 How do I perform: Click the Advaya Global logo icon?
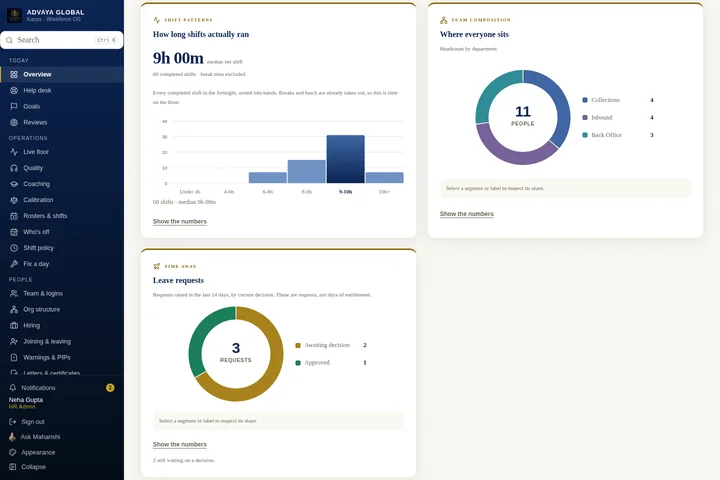[x=14, y=15]
